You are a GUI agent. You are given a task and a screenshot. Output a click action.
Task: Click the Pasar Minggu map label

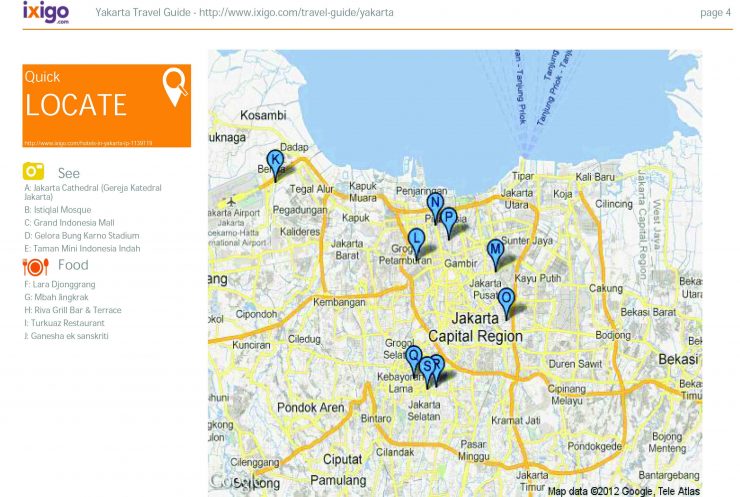[x=473, y=450]
